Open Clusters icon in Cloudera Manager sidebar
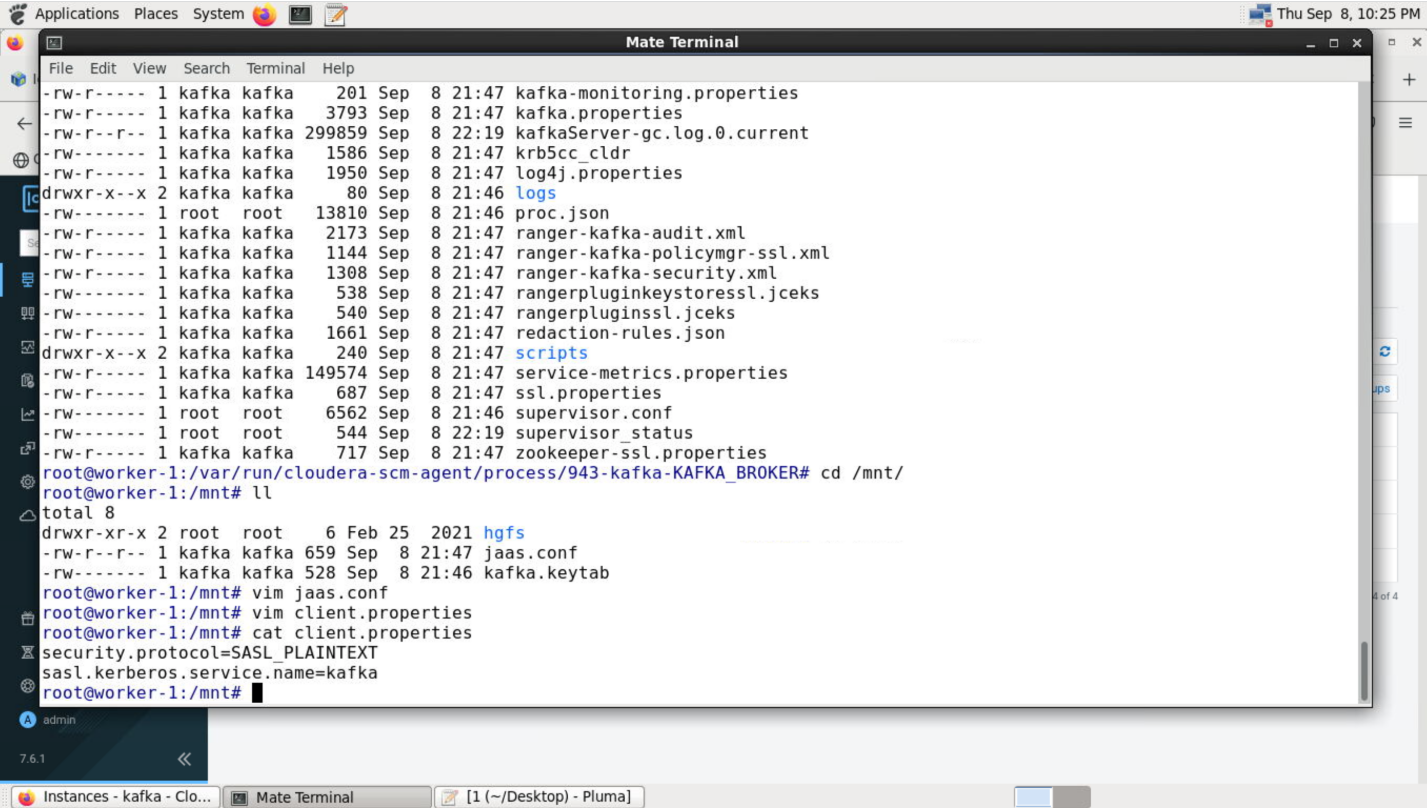Screen dimensions: 1427x808 (x=28, y=280)
